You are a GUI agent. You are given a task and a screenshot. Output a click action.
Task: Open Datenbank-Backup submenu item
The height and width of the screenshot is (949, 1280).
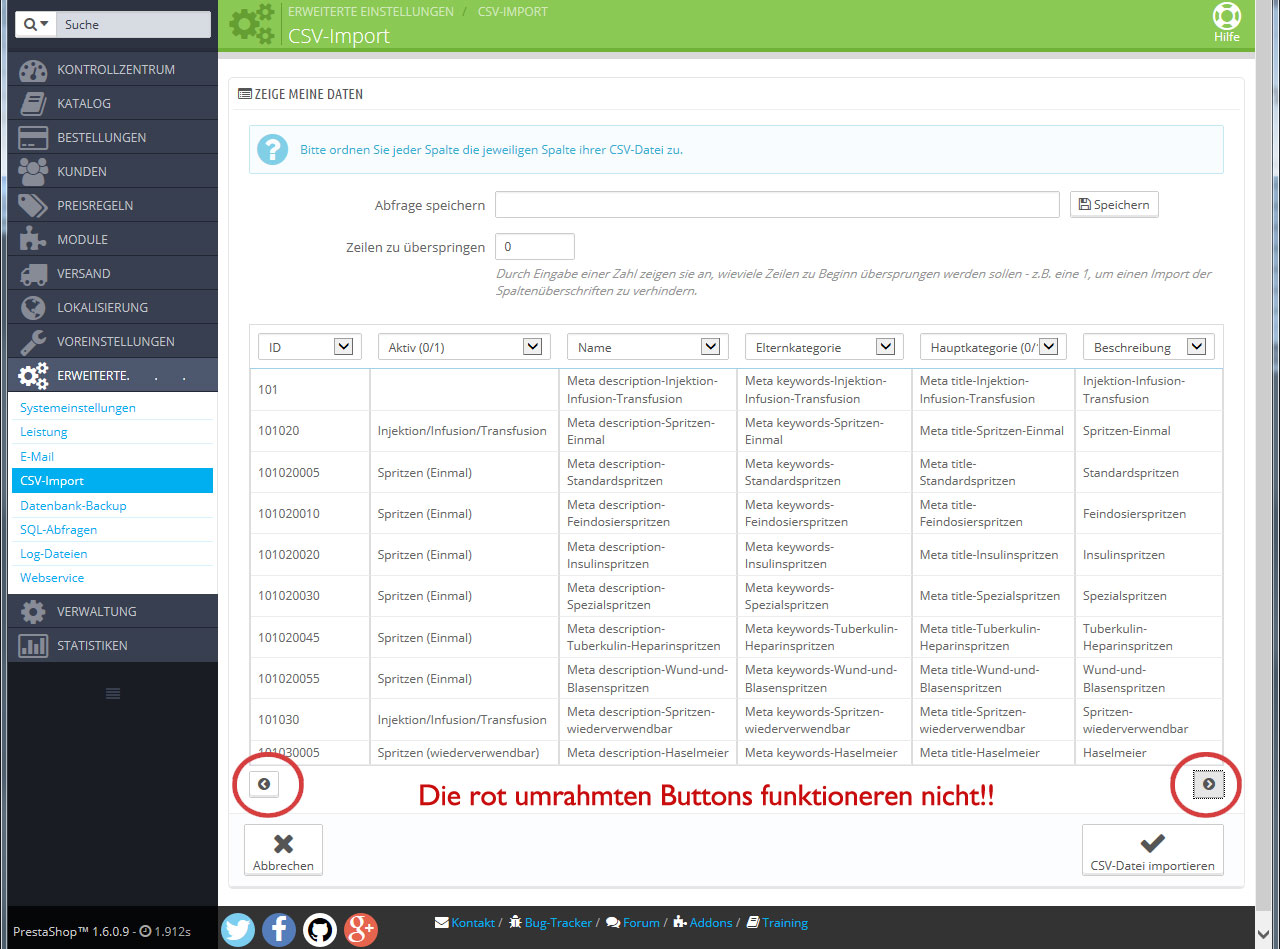click(x=73, y=505)
